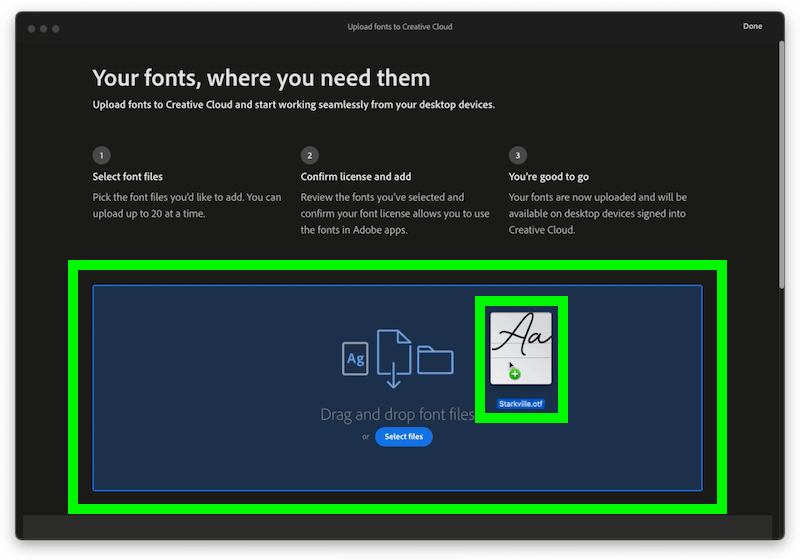Click the Select files button
This screenshot has height=560, width=800.
404,437
